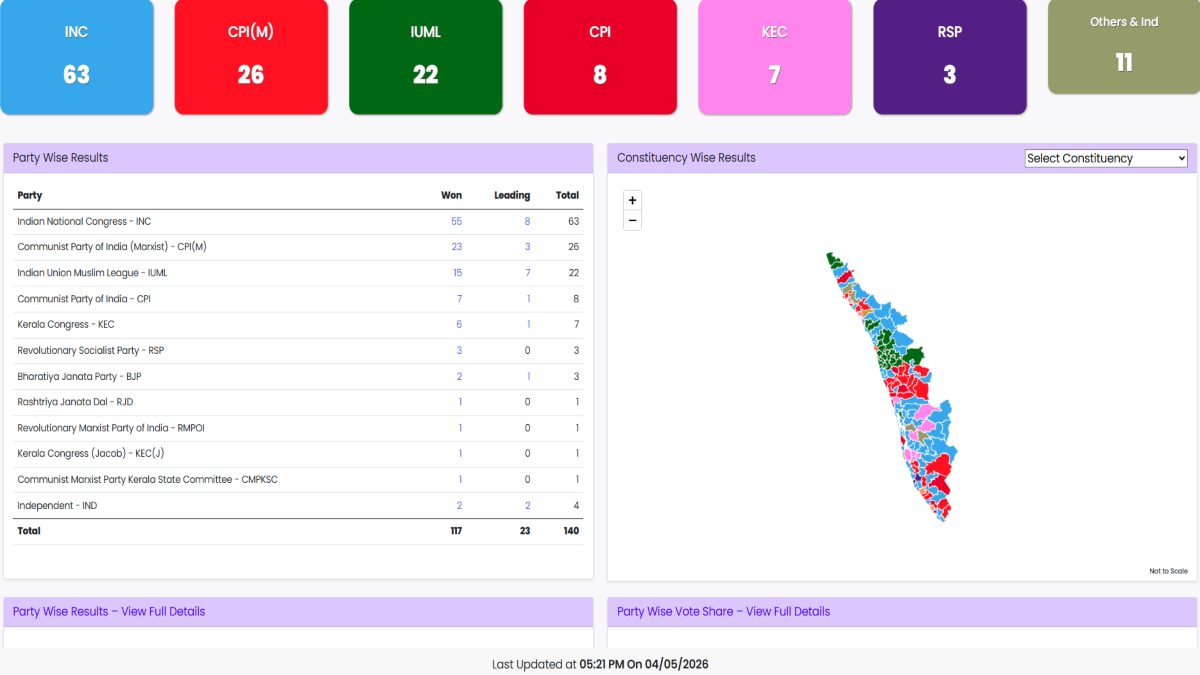Click Independent leading count 2
The image size is (1200, 675).
pos(527,505)
